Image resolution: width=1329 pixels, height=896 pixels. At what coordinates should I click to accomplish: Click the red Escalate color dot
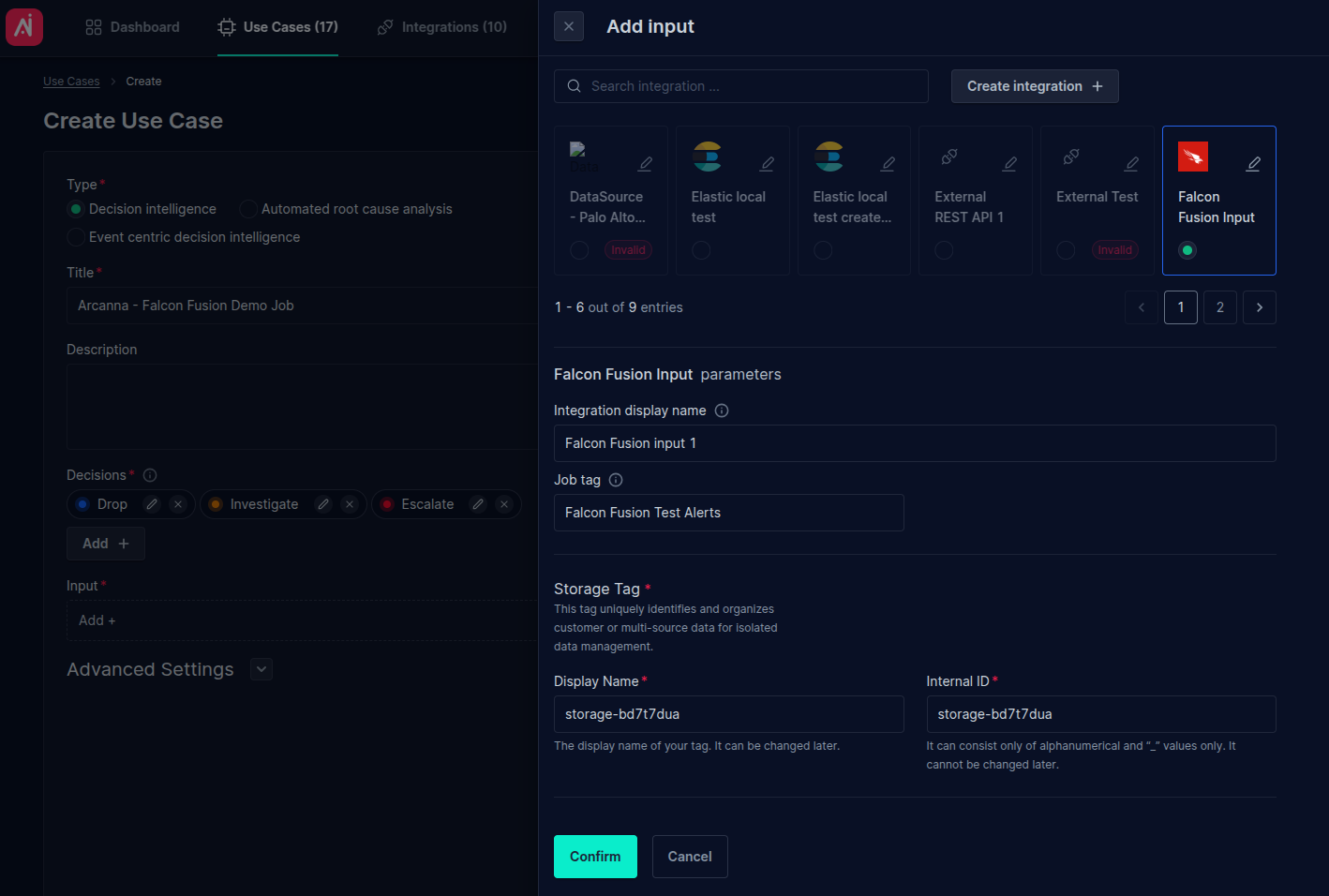[x=387, y=504]
